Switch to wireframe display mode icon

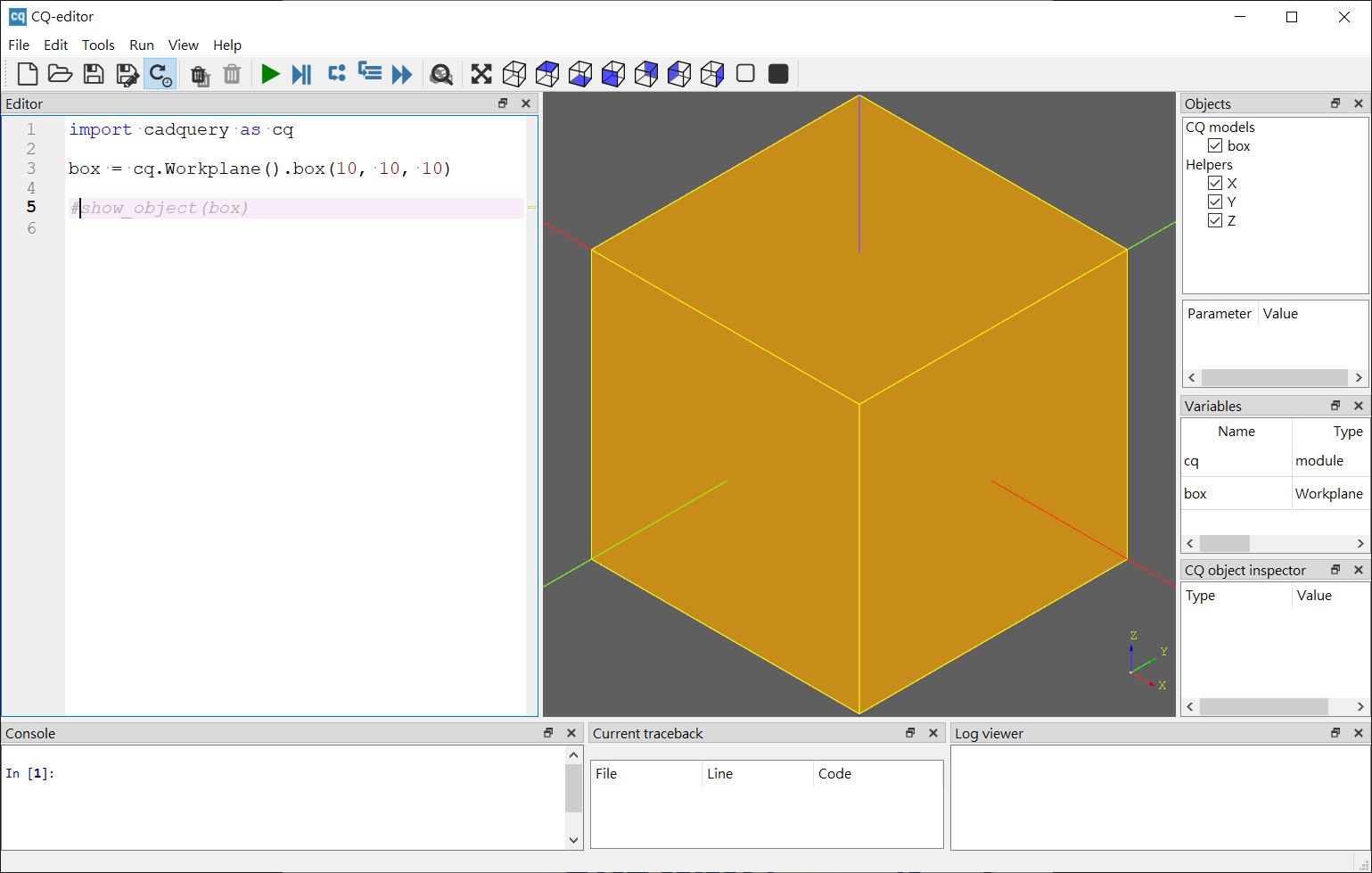tap(745, 74)
